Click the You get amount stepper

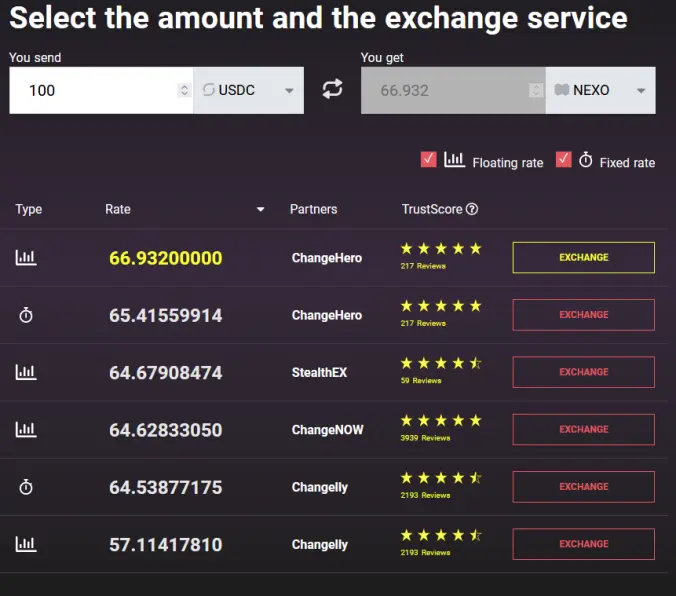[x=536, y=90]
